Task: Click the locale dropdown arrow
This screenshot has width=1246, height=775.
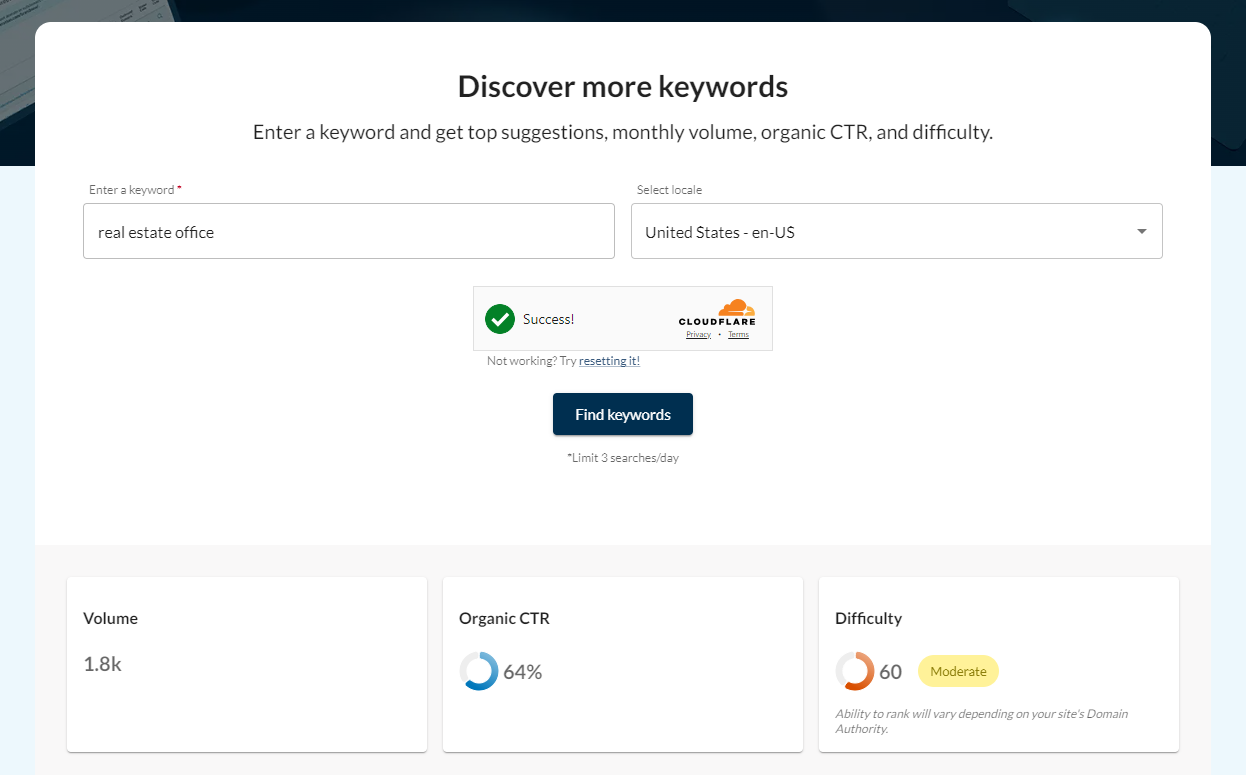Action: point(1142,232)
